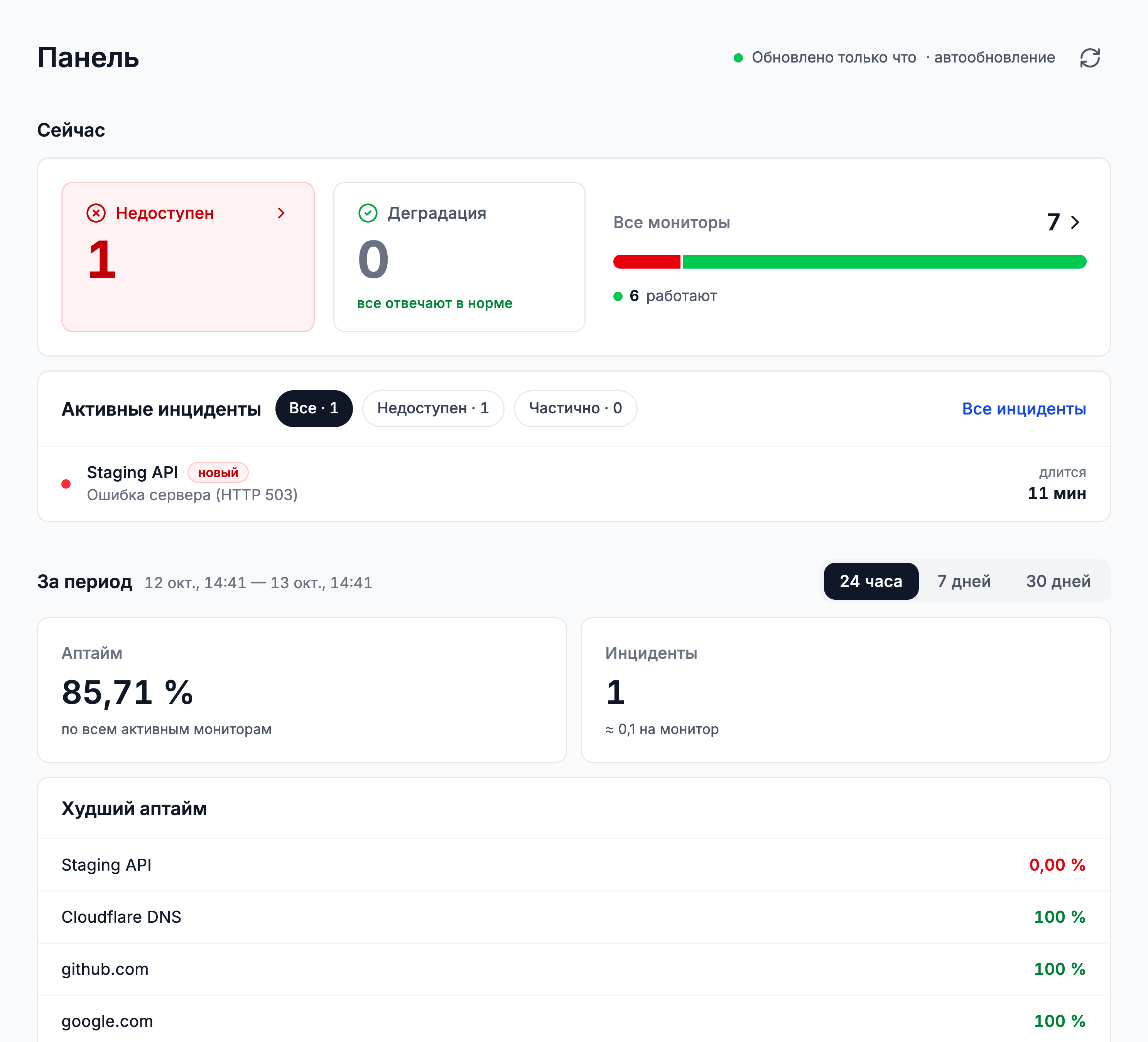
Task: Click the green segment of the monitors bar
Action: pos(885,262)
